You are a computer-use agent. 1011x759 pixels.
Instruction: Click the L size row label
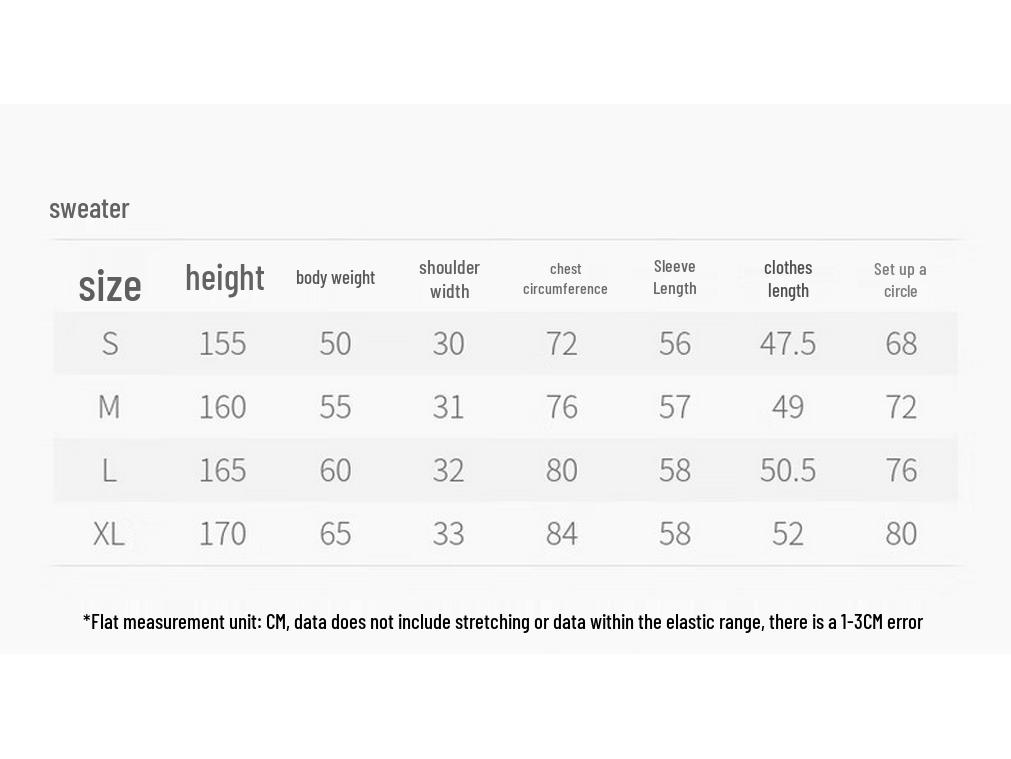(109, 470)
